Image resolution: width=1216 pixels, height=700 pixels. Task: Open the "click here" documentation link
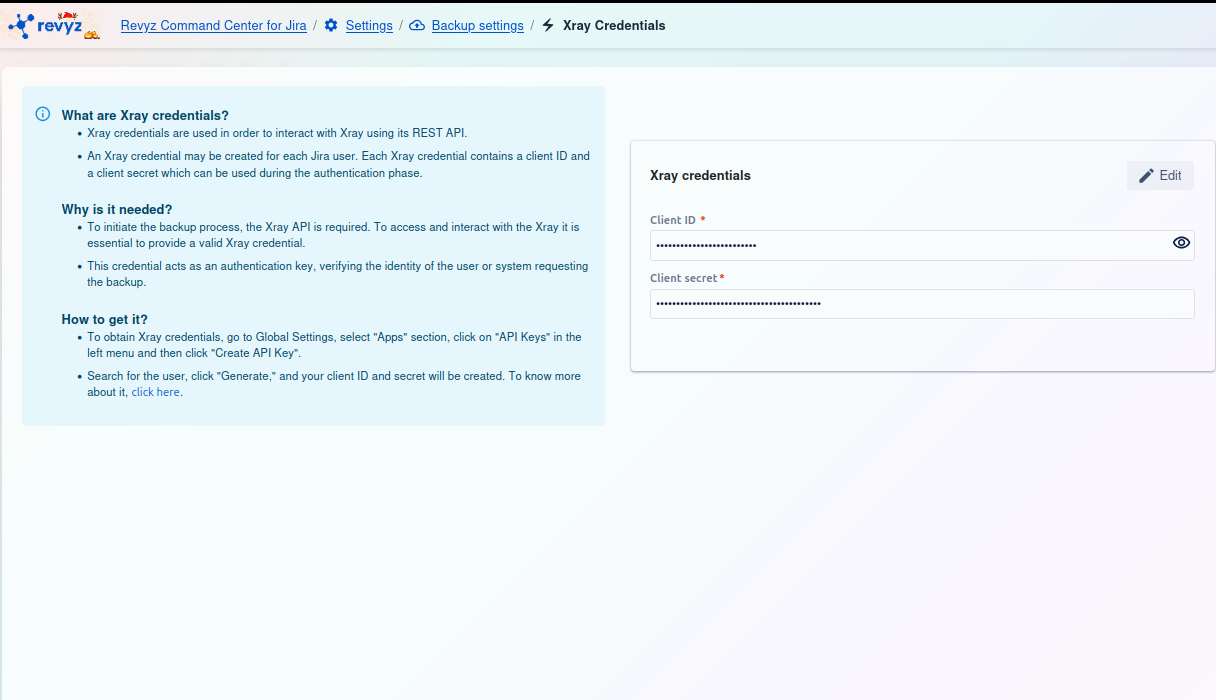[155, 392]
